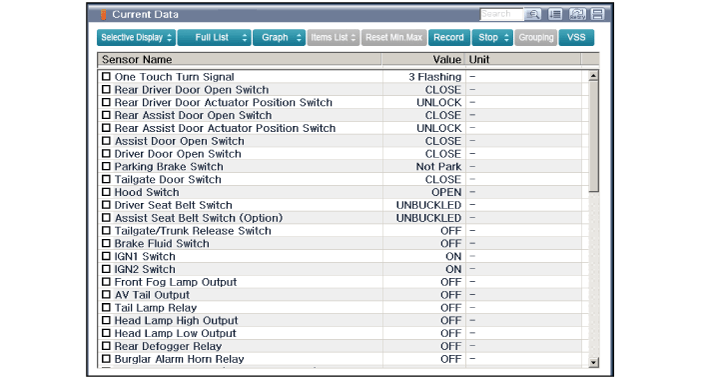Expand the Full List dropdown
Screen dimensions: 701x379
pyautogui.click(x=215, y=38)
